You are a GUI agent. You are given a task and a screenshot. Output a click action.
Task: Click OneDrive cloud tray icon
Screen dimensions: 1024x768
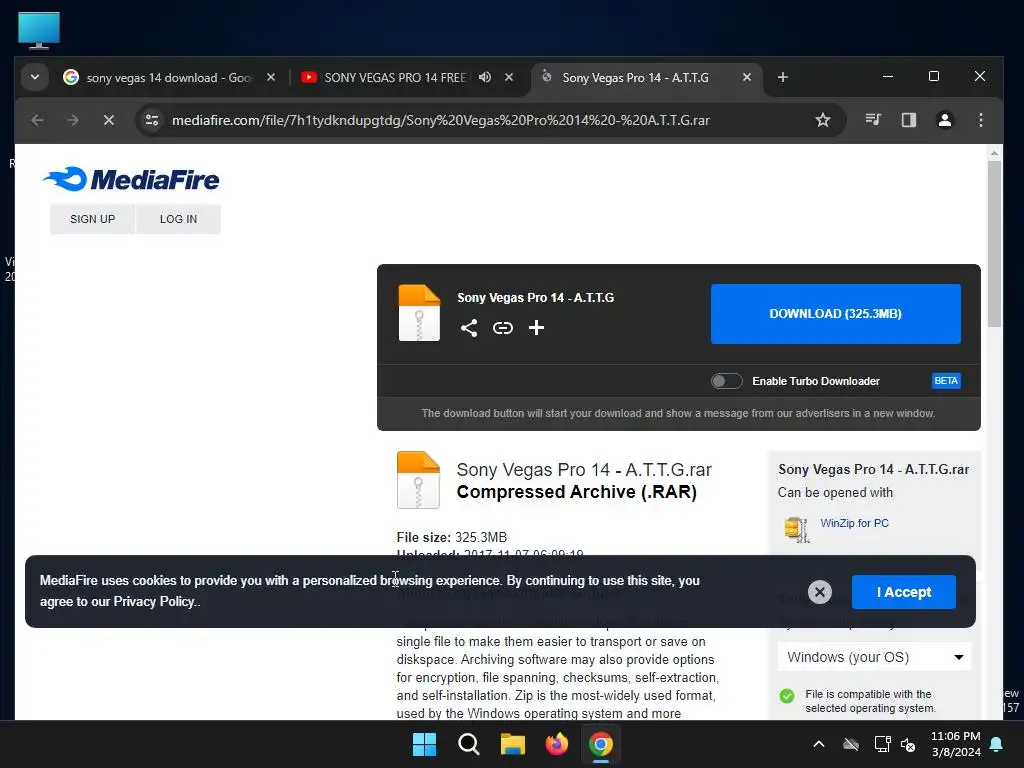point(851,744)
